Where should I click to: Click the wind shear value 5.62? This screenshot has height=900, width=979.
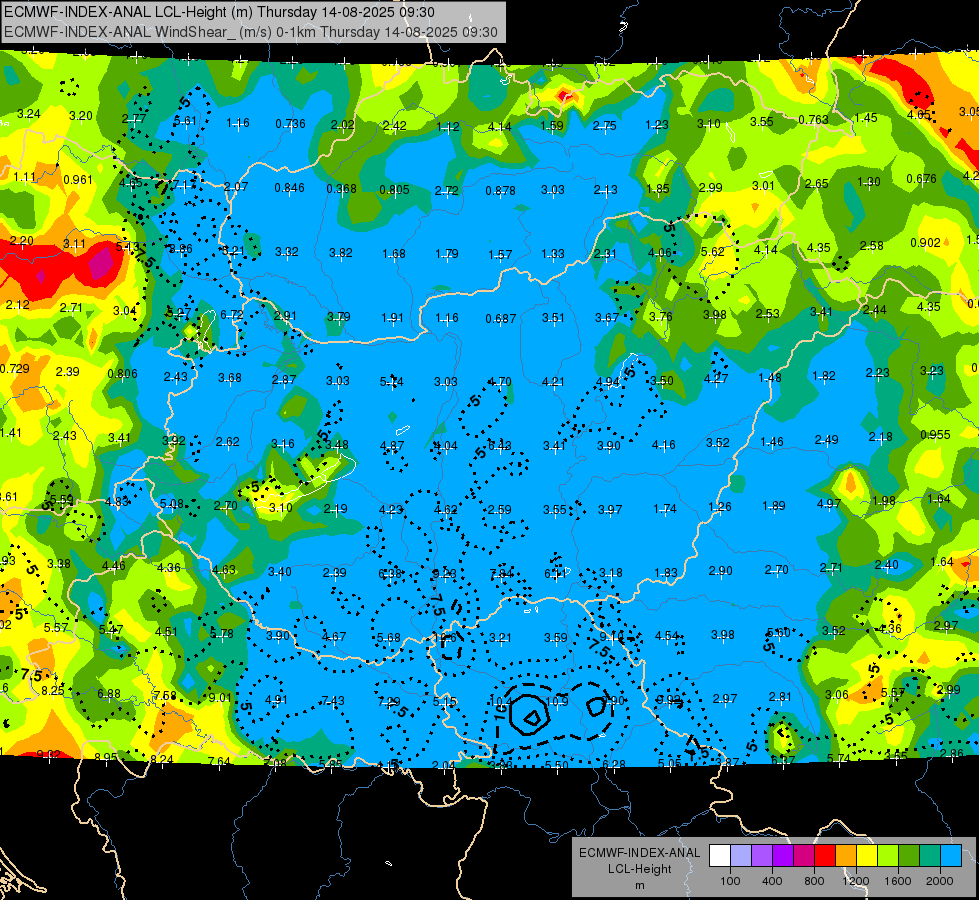pyautogui.click(x=712, y=252)
